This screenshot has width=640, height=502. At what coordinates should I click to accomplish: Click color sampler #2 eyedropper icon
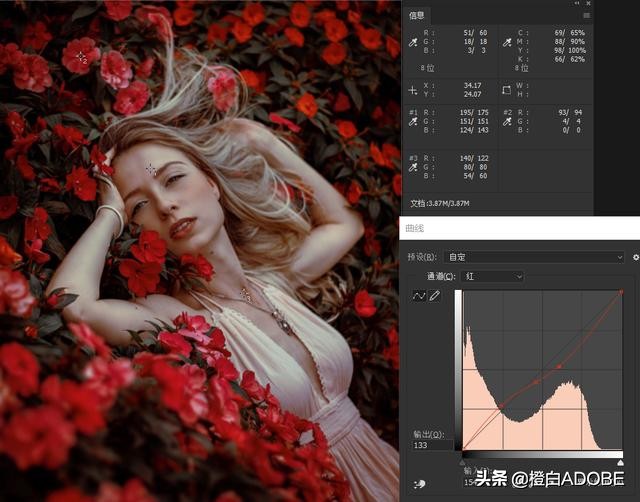coord(507,122)
